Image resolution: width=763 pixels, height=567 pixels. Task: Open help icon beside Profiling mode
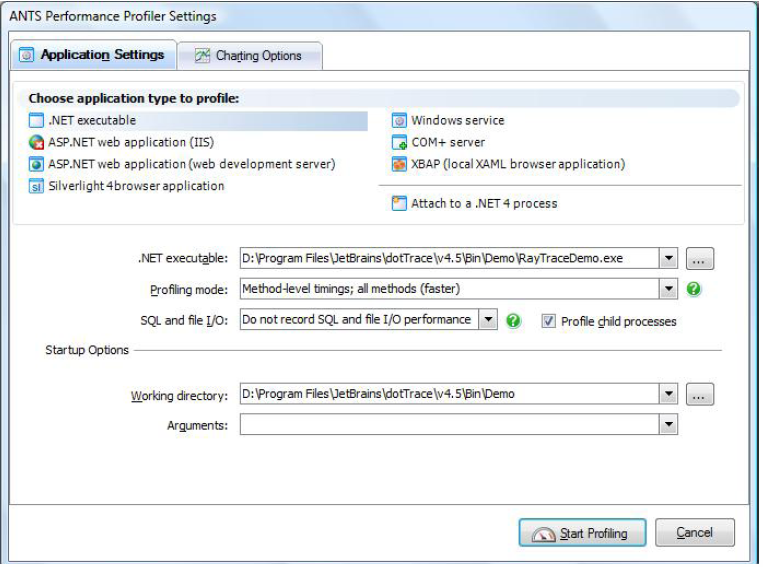(x=694, y=289)
